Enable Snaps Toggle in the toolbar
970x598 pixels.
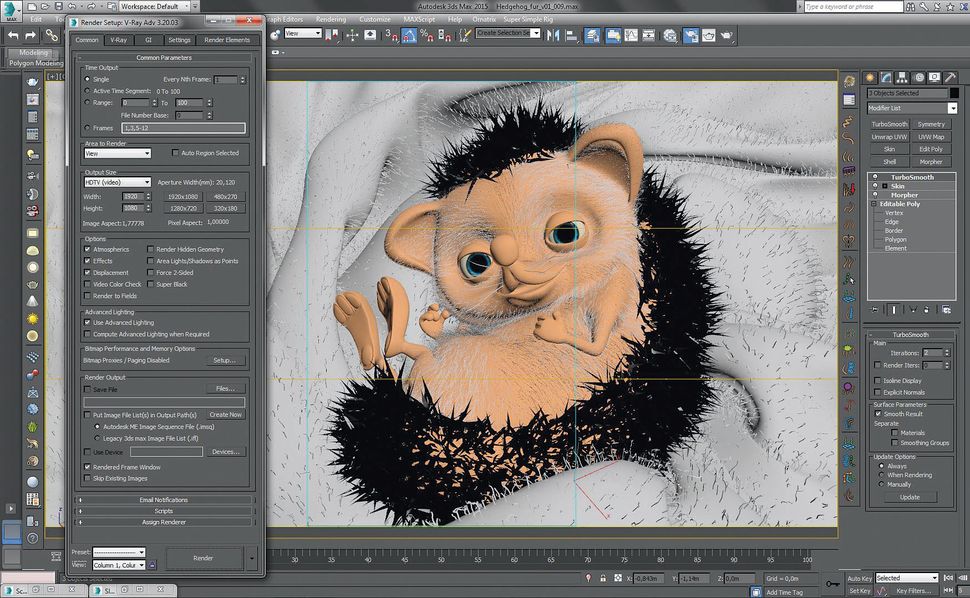pyautogui.click(x=389, y=37)
